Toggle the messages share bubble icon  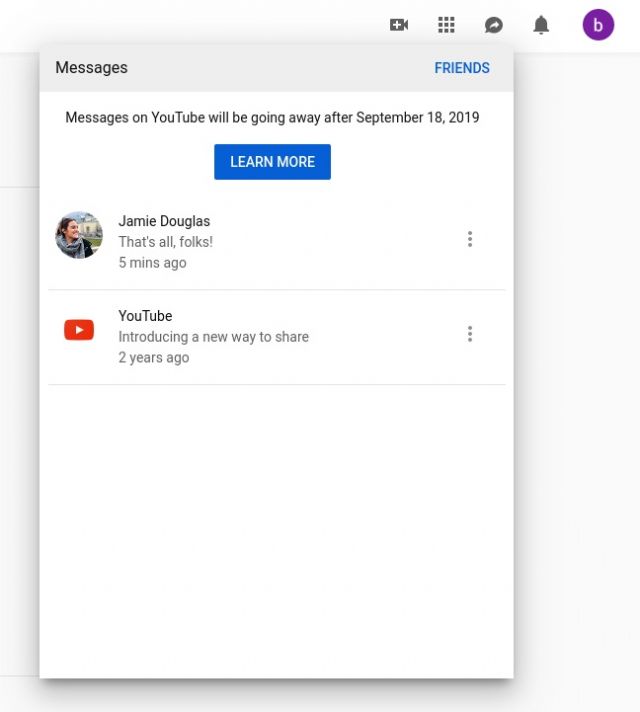point(494,25)
